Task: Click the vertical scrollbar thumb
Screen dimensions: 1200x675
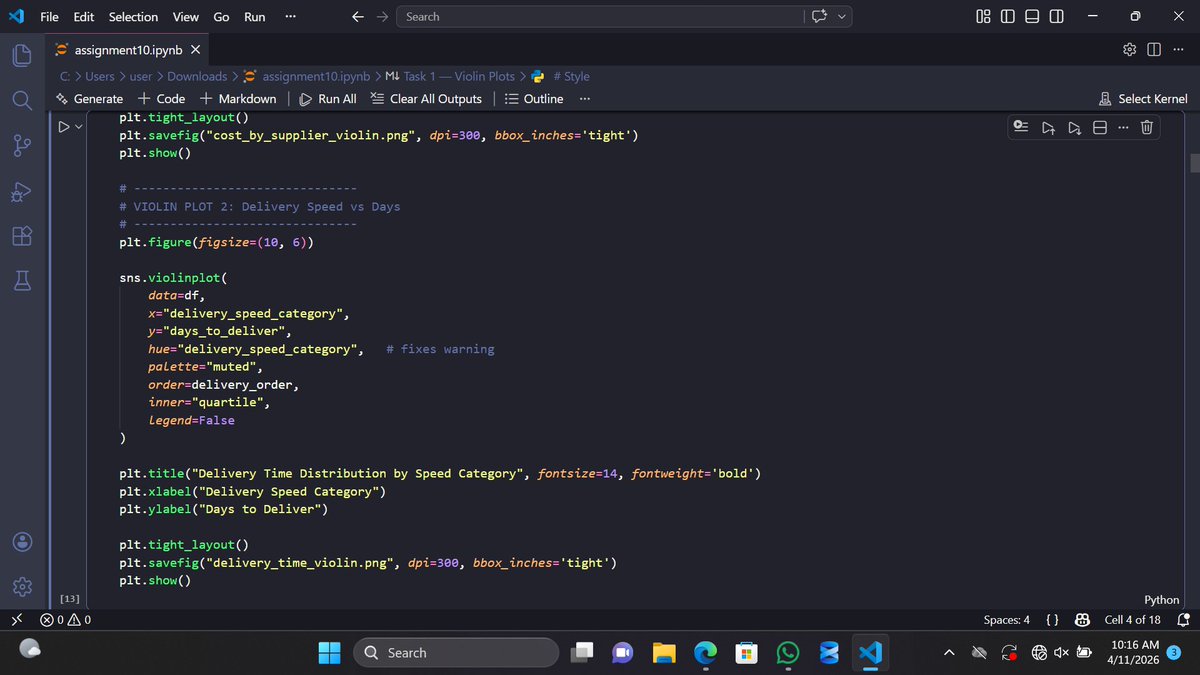Action: (x=1194, y=163)
